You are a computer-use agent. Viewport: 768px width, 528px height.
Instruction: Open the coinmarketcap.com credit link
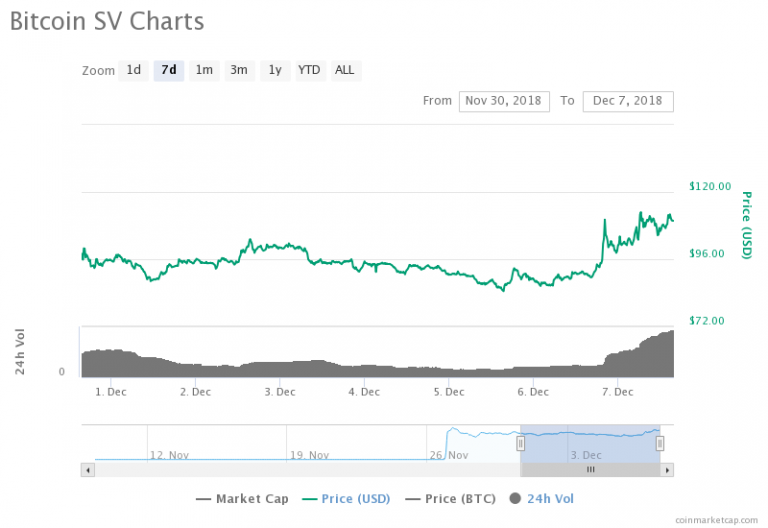coord(716,520)
